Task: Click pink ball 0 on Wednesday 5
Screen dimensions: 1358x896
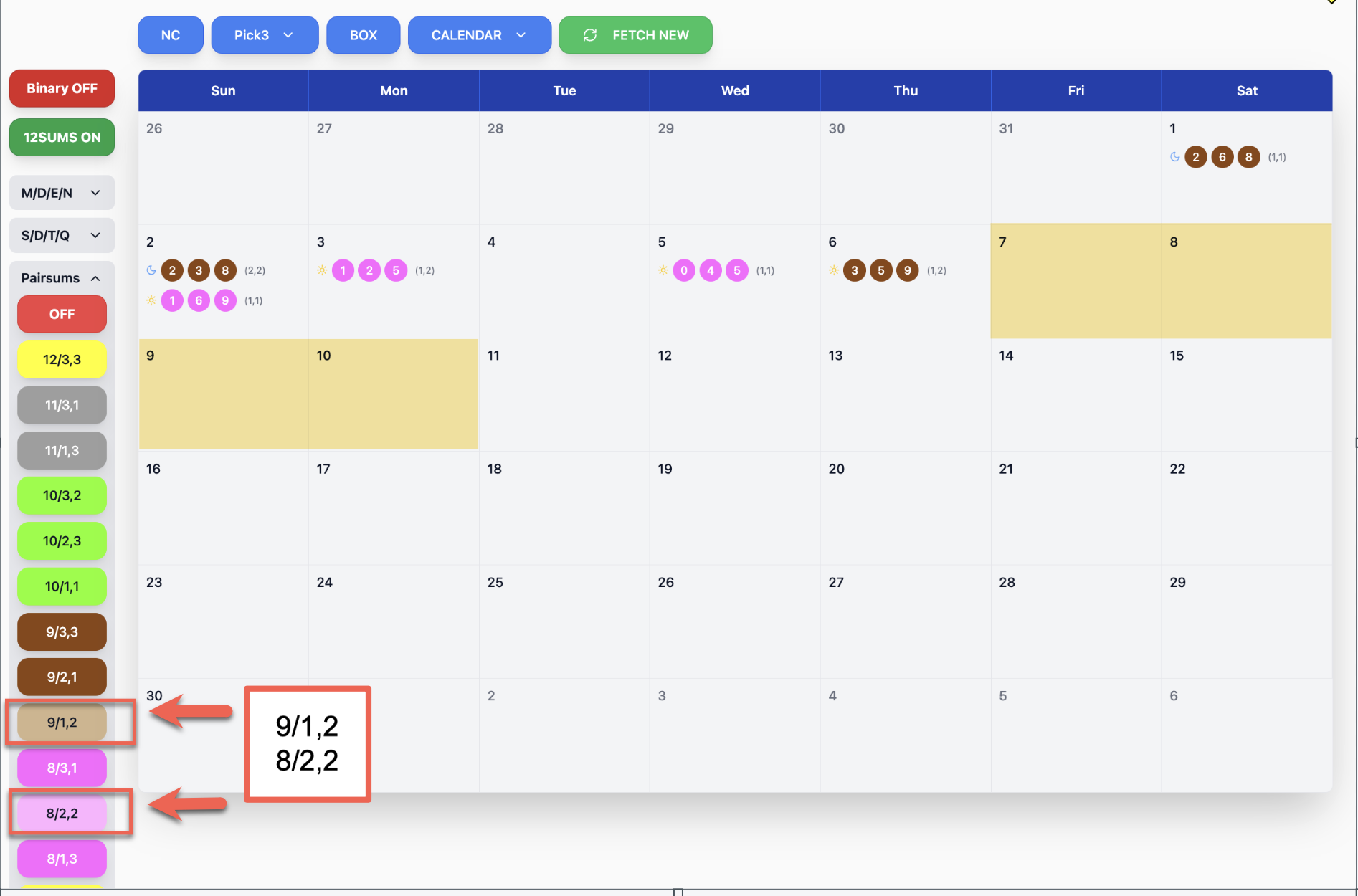Action: [684, 270]
